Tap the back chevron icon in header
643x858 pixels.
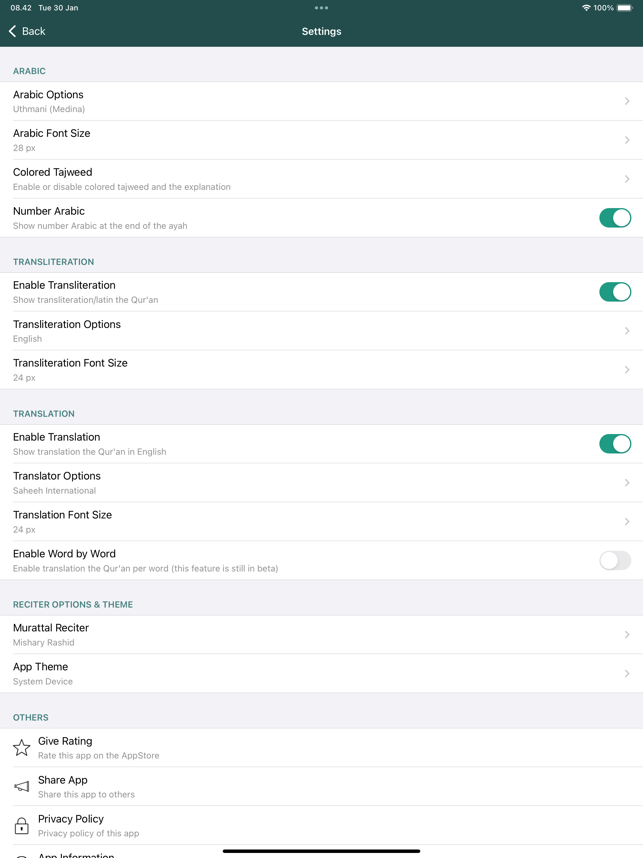click(x=13, y=31)
